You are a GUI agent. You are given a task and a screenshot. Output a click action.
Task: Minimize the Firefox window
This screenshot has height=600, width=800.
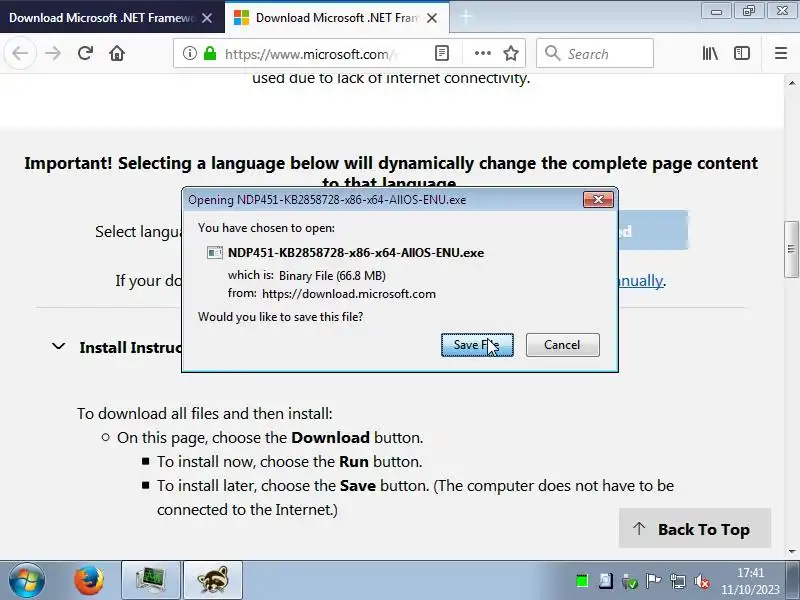point(716,11)
